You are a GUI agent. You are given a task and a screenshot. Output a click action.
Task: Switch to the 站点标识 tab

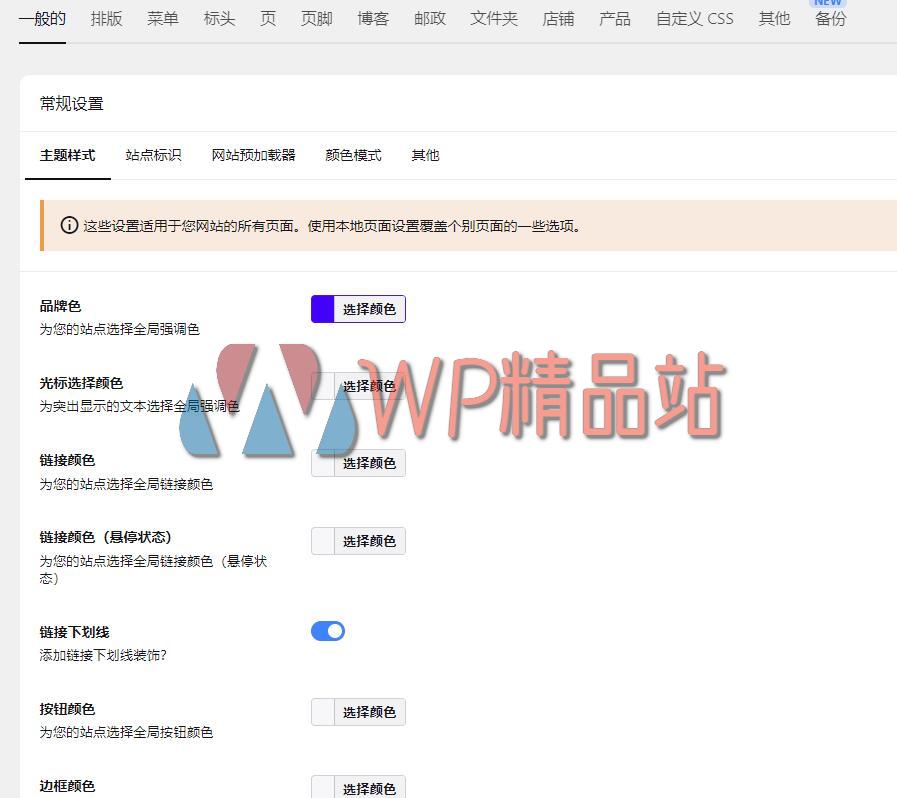tap(153, 155)
